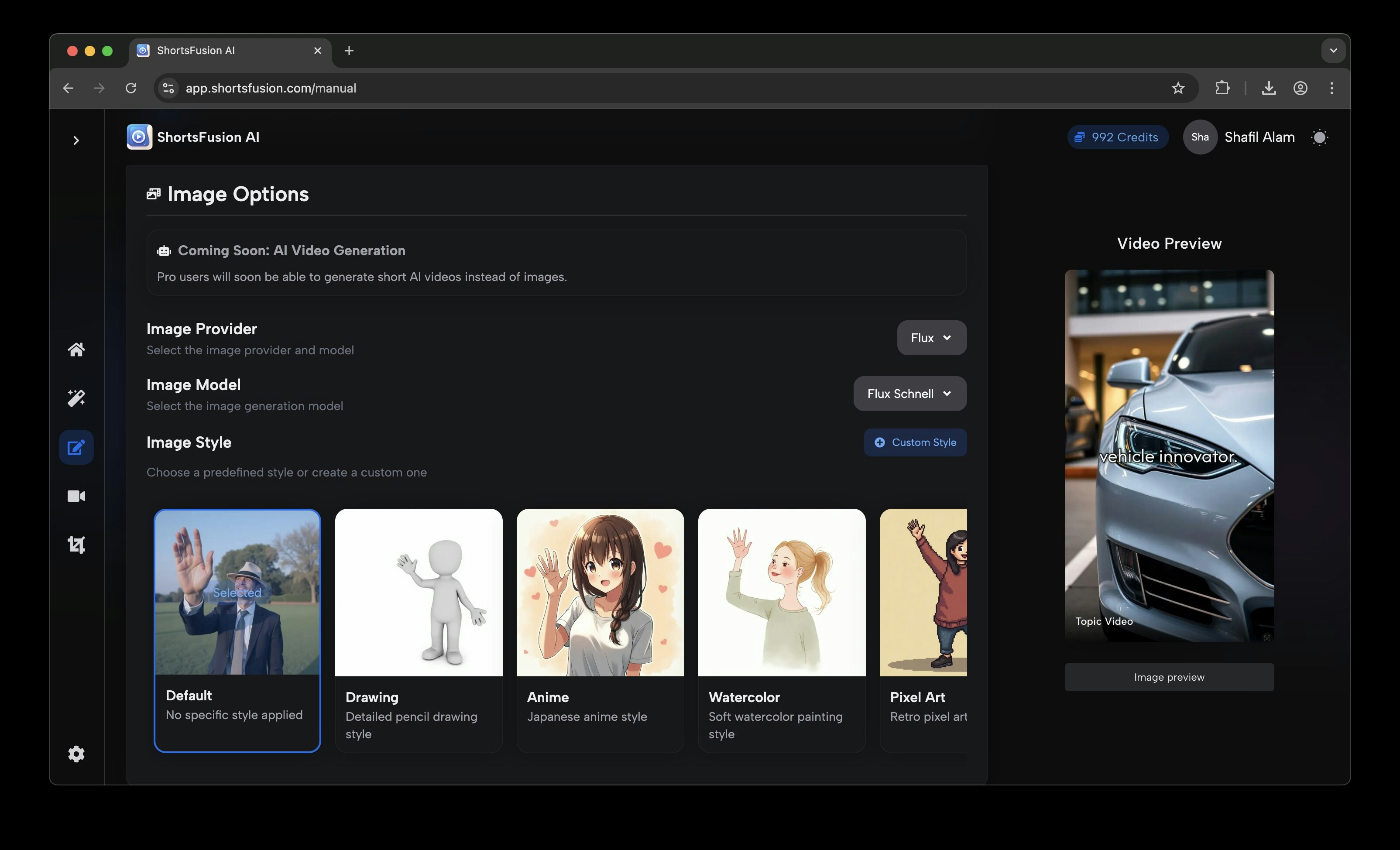
Task: Click the ShortsFusion AI logo
Action: tap(139, 137)
